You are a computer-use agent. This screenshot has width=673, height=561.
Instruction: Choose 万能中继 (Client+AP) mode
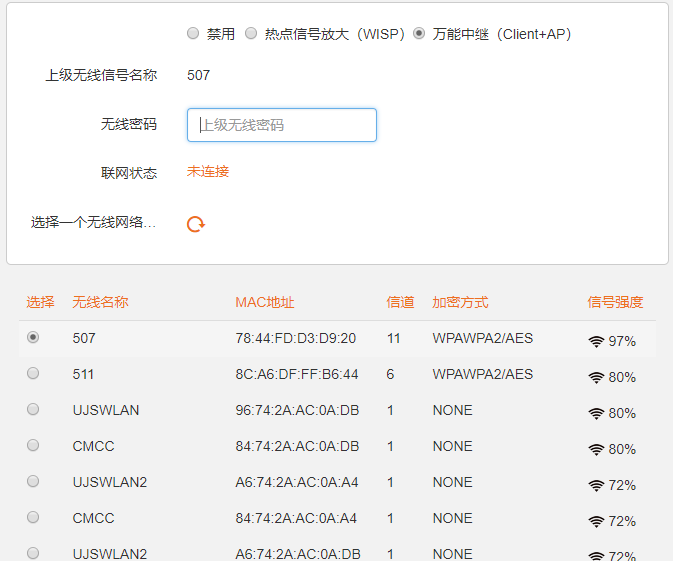click(419, 34)
